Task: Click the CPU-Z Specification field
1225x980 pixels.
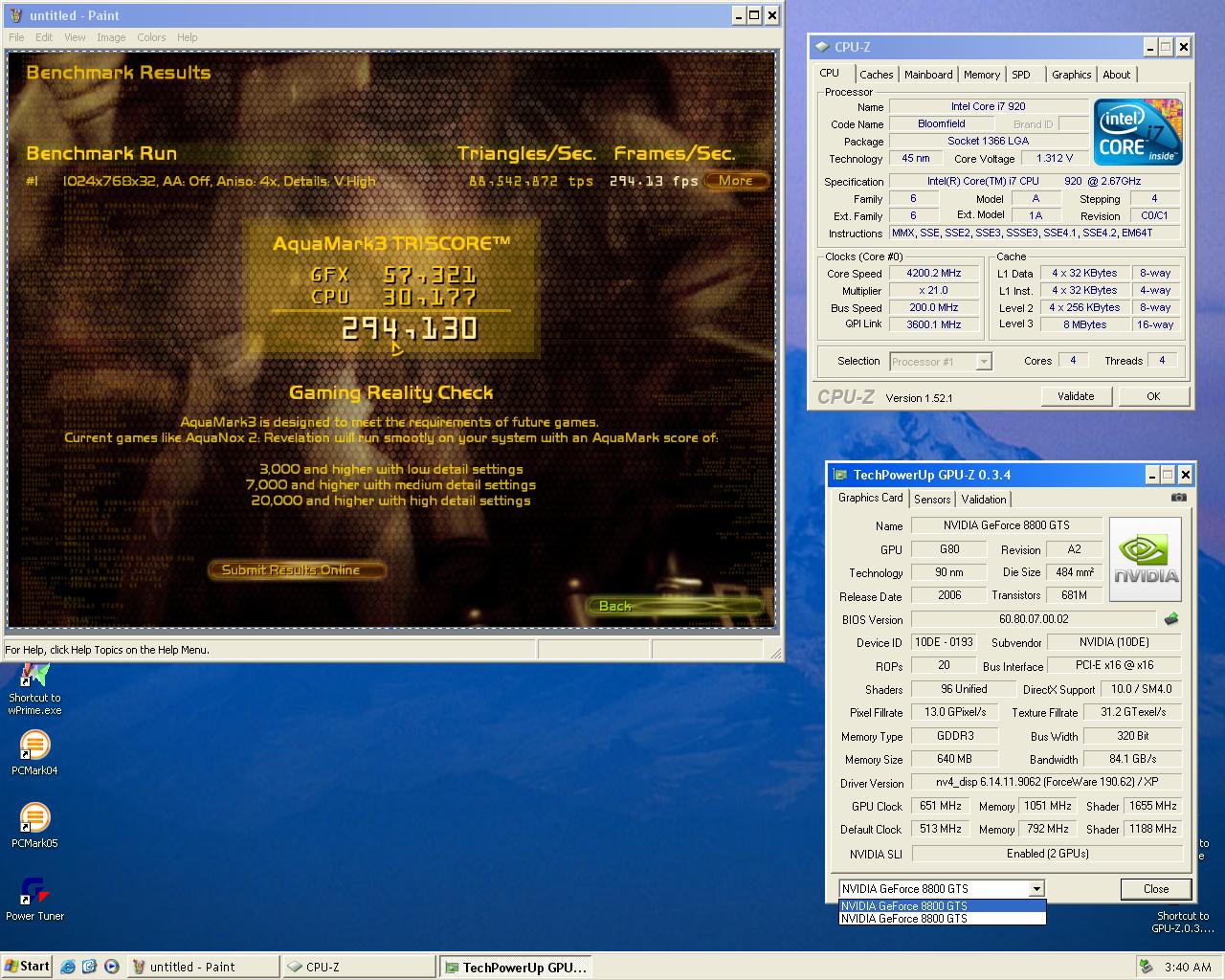Action: point(1034,181)
